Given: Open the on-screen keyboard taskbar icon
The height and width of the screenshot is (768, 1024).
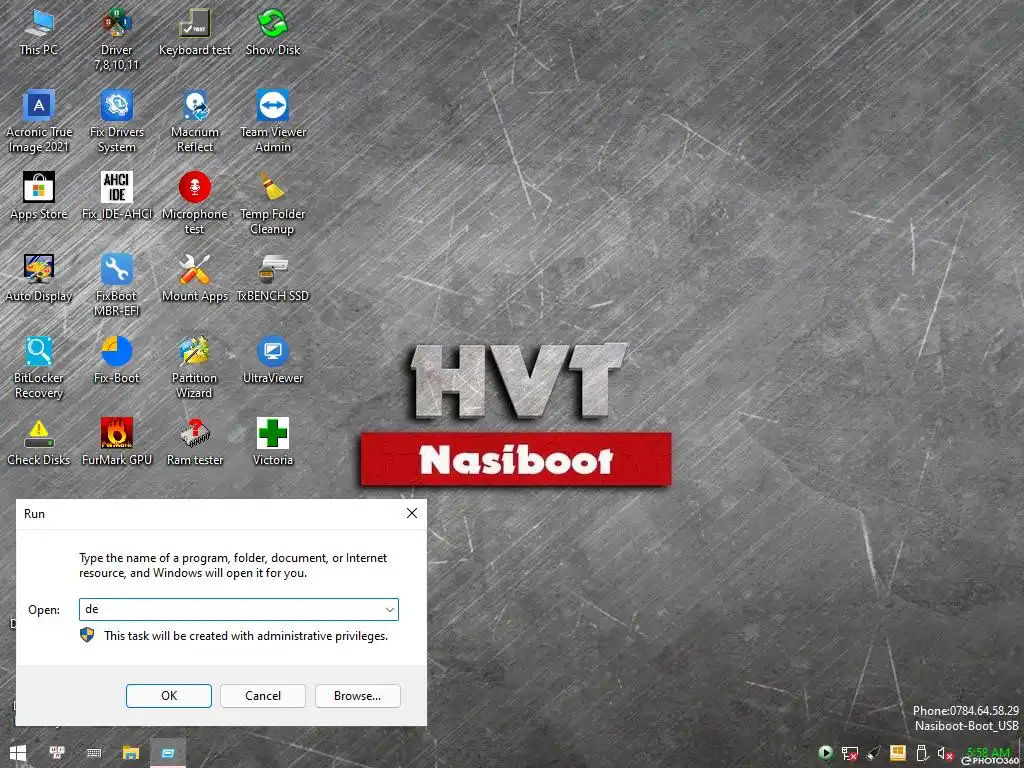Looking at the screenshot, I should pyautogui.click(x=94, y=753).
